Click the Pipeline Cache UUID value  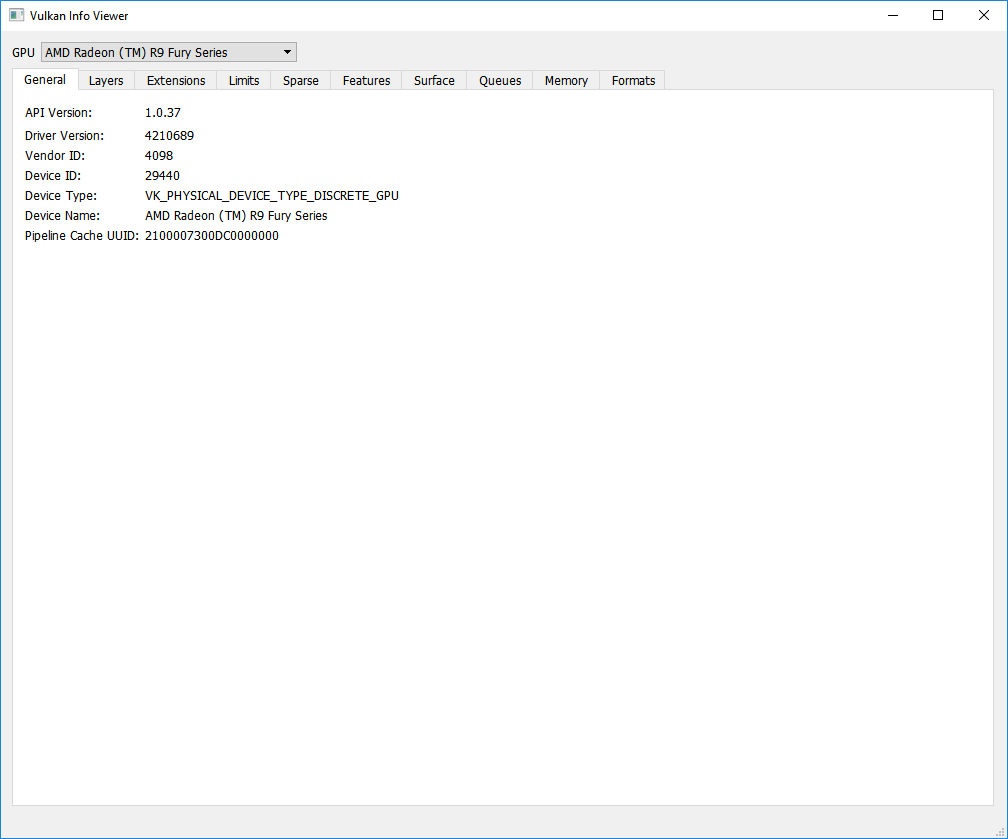(212, 235)
